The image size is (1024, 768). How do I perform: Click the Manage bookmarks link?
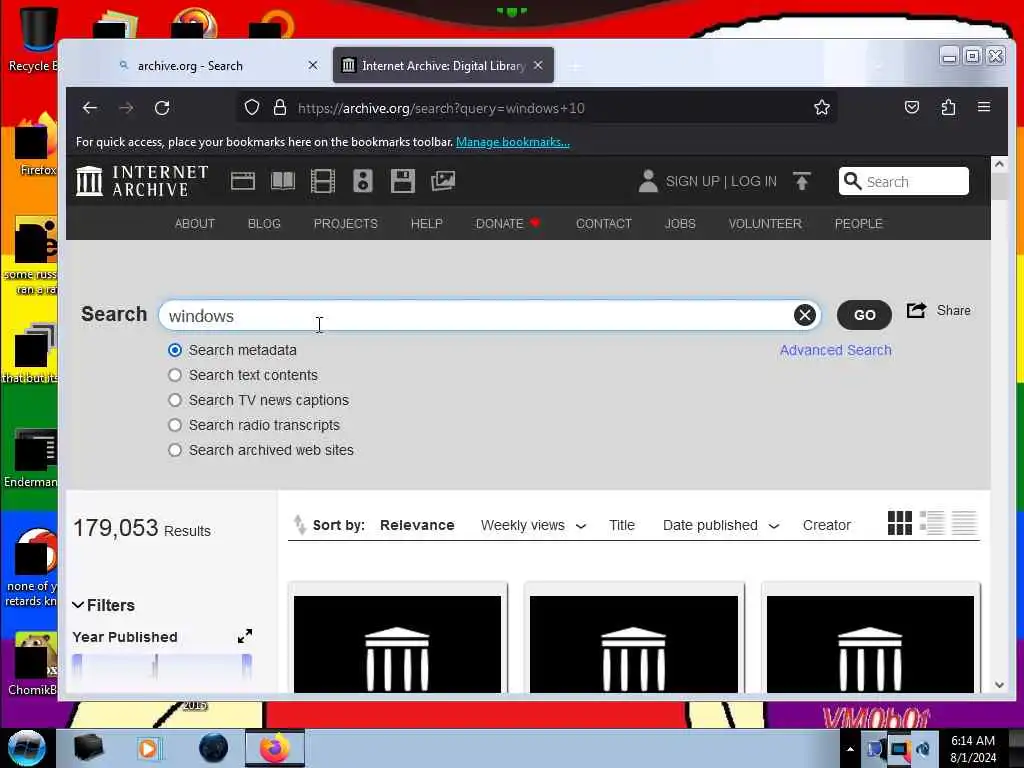[x=513, y=142]
